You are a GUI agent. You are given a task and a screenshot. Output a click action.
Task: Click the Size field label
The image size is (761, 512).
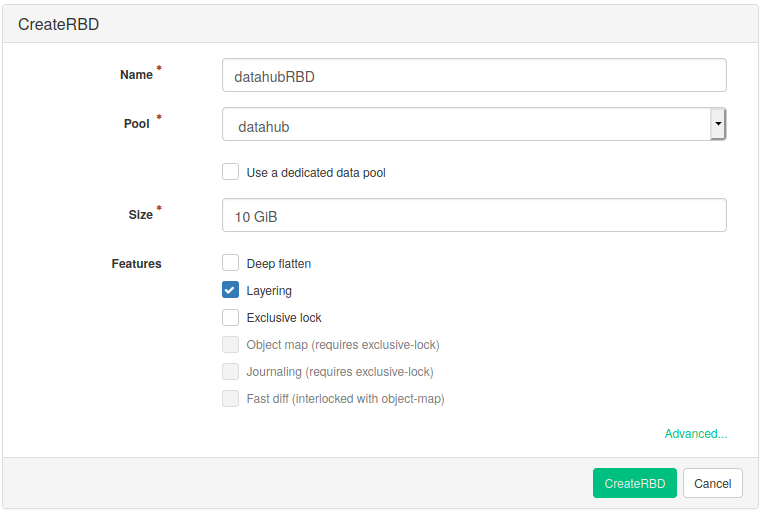pos(140,215)
